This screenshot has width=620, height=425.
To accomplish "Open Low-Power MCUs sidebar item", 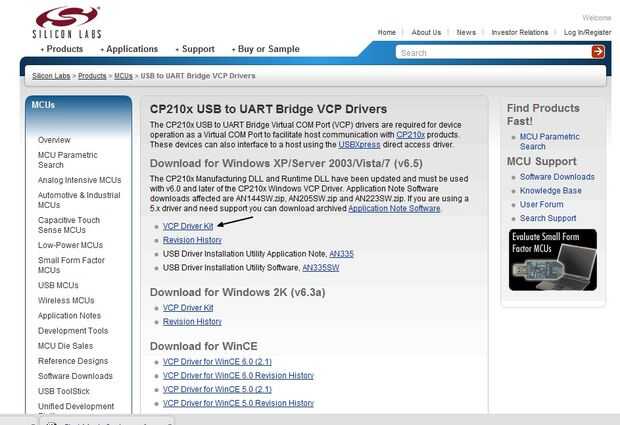I will pos(70,245).
